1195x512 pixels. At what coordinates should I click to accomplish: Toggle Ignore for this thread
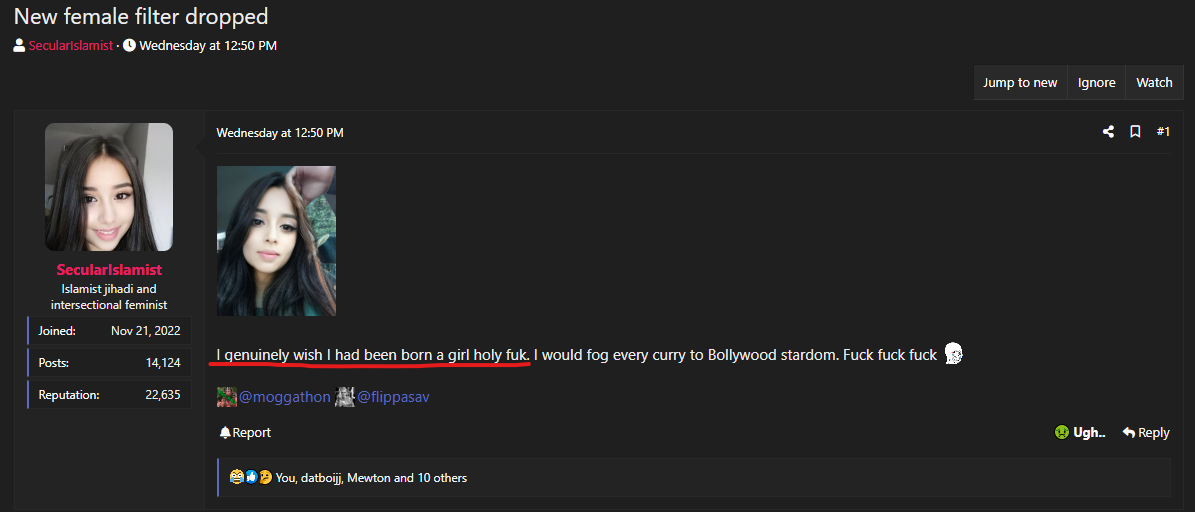pos(1096,83)
